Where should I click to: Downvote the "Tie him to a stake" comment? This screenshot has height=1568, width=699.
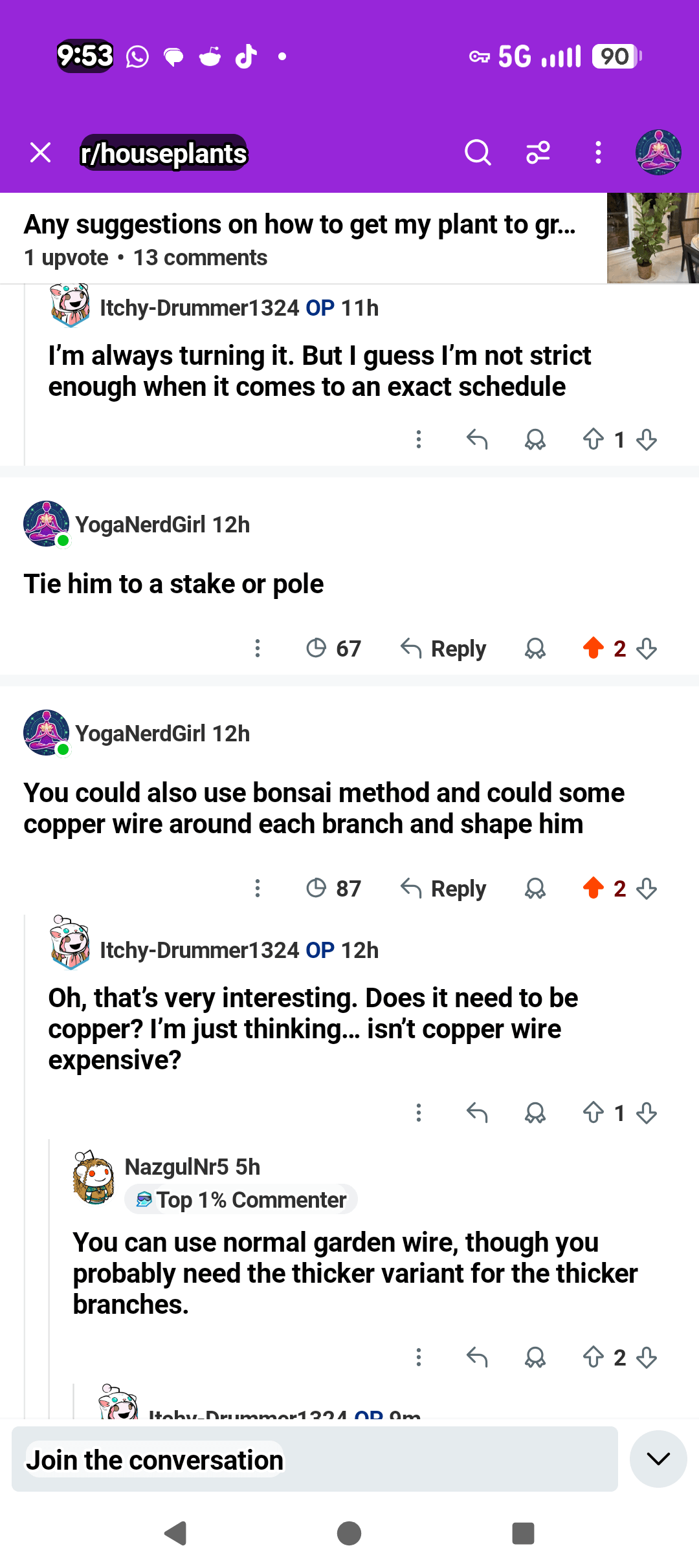[647, 648]
